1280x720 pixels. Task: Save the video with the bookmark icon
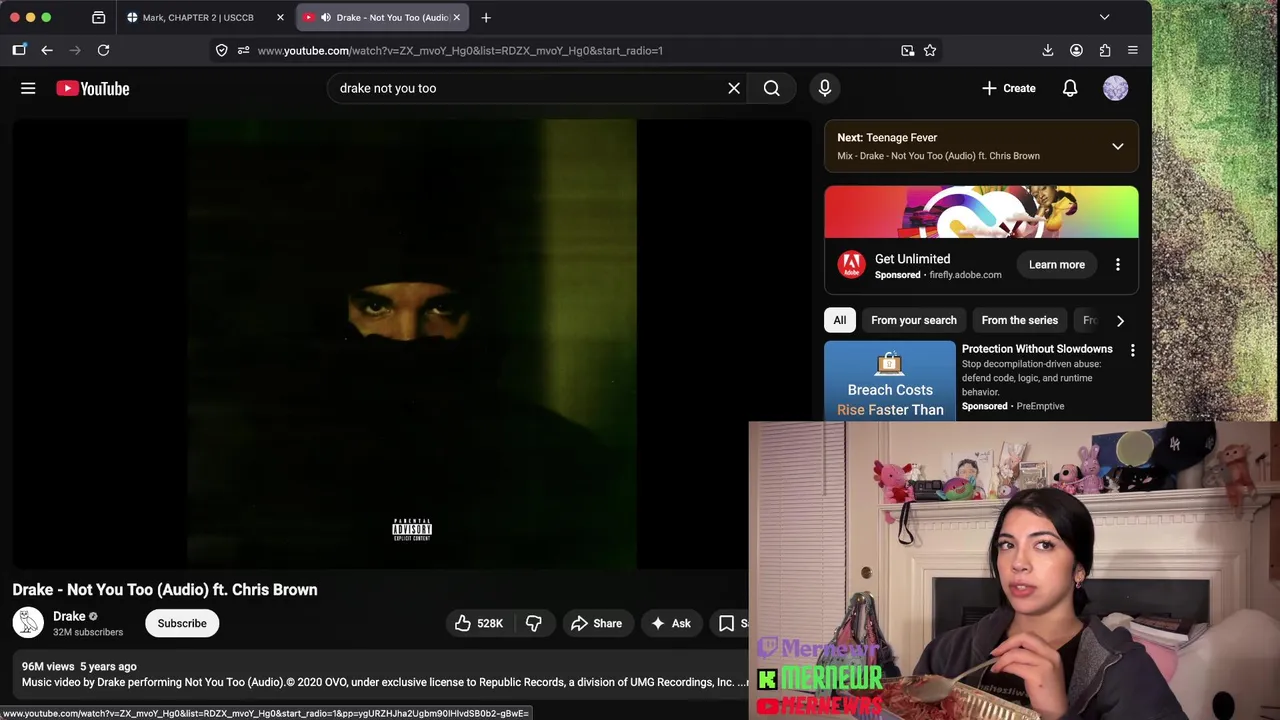[729, 623]
